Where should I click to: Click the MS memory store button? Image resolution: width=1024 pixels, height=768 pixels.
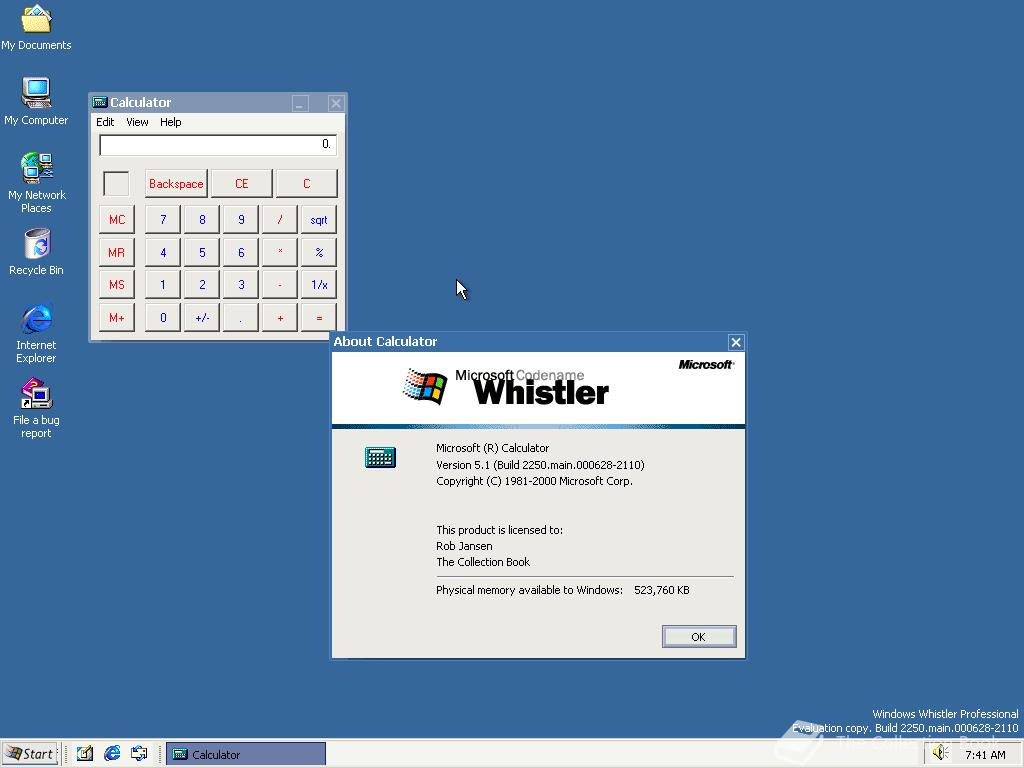coord(117,285)
